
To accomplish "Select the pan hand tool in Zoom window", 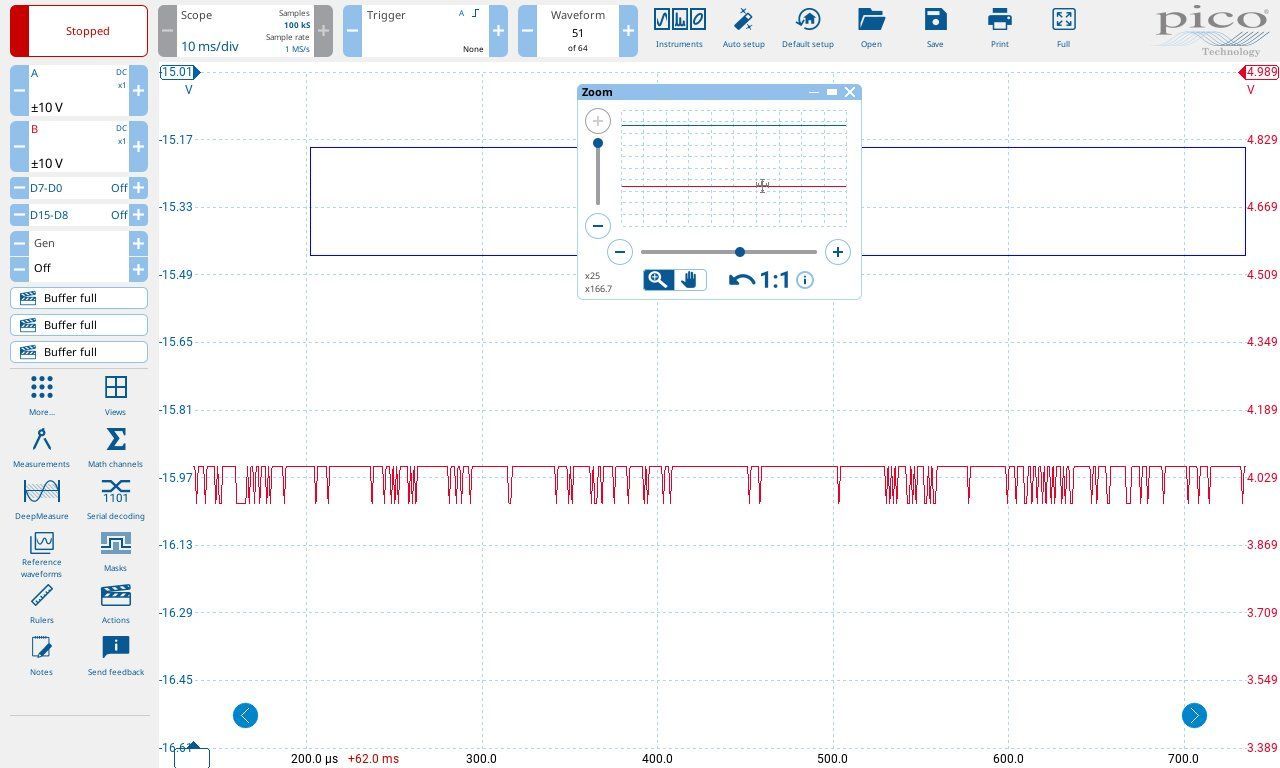I will click(x=690, y=280).
